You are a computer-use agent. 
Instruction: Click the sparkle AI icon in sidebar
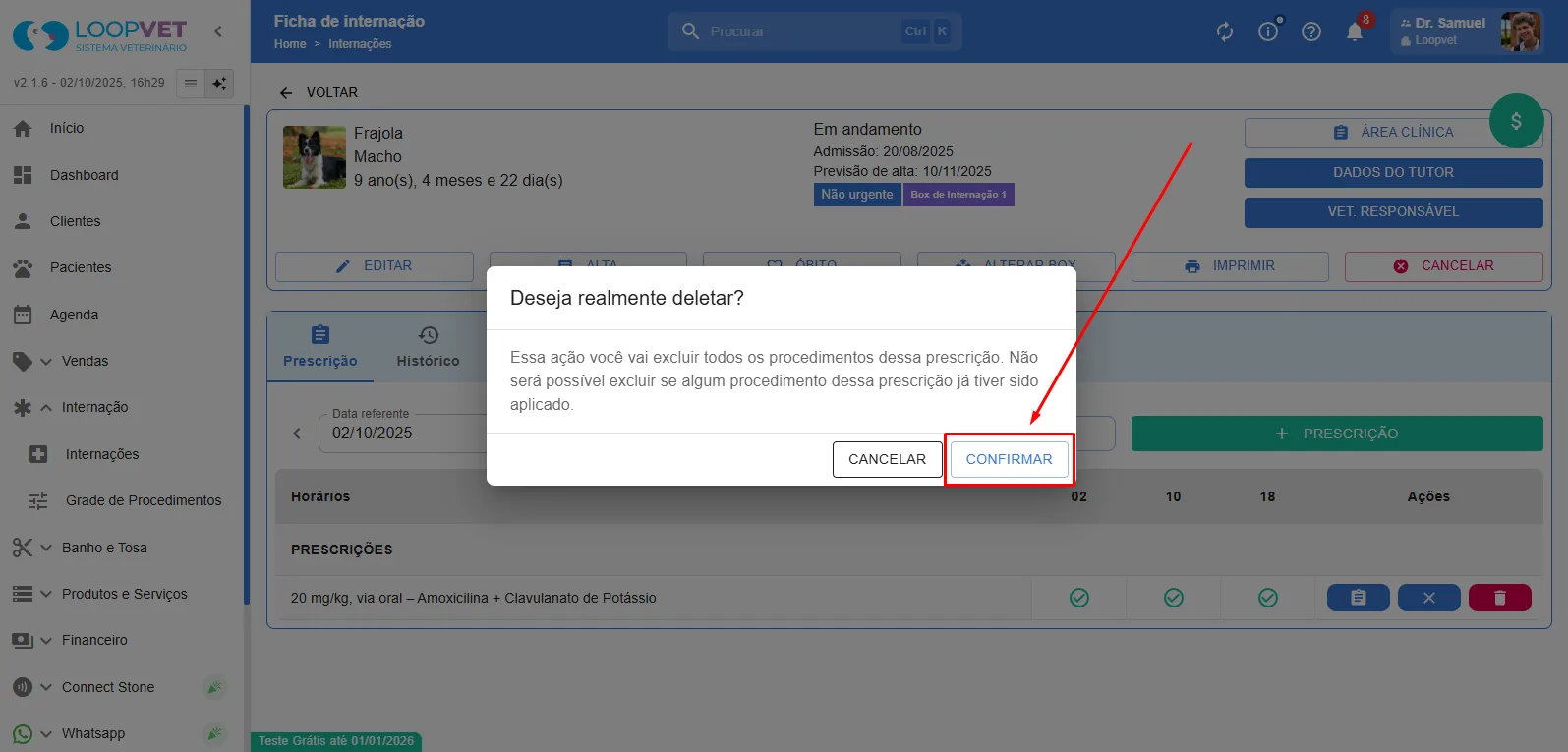(x=219, y=84)
